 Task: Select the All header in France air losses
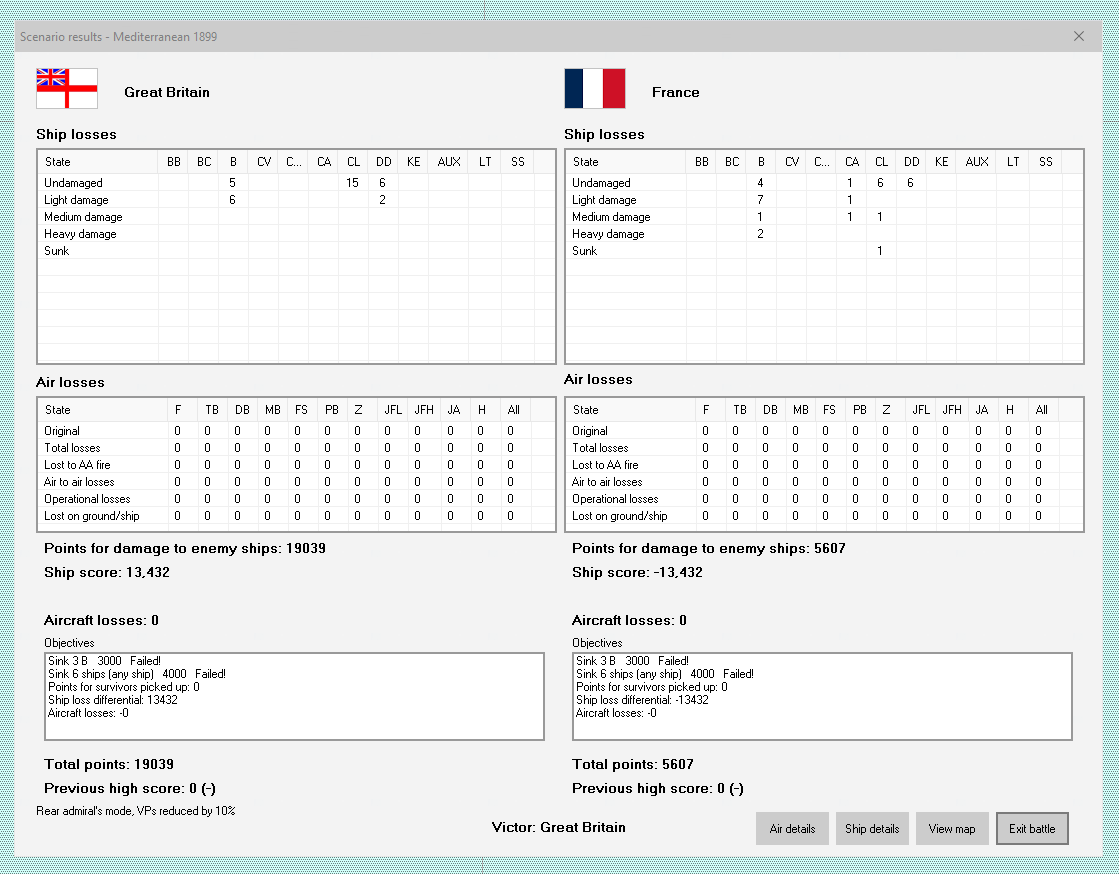[x=1042, y=410]
